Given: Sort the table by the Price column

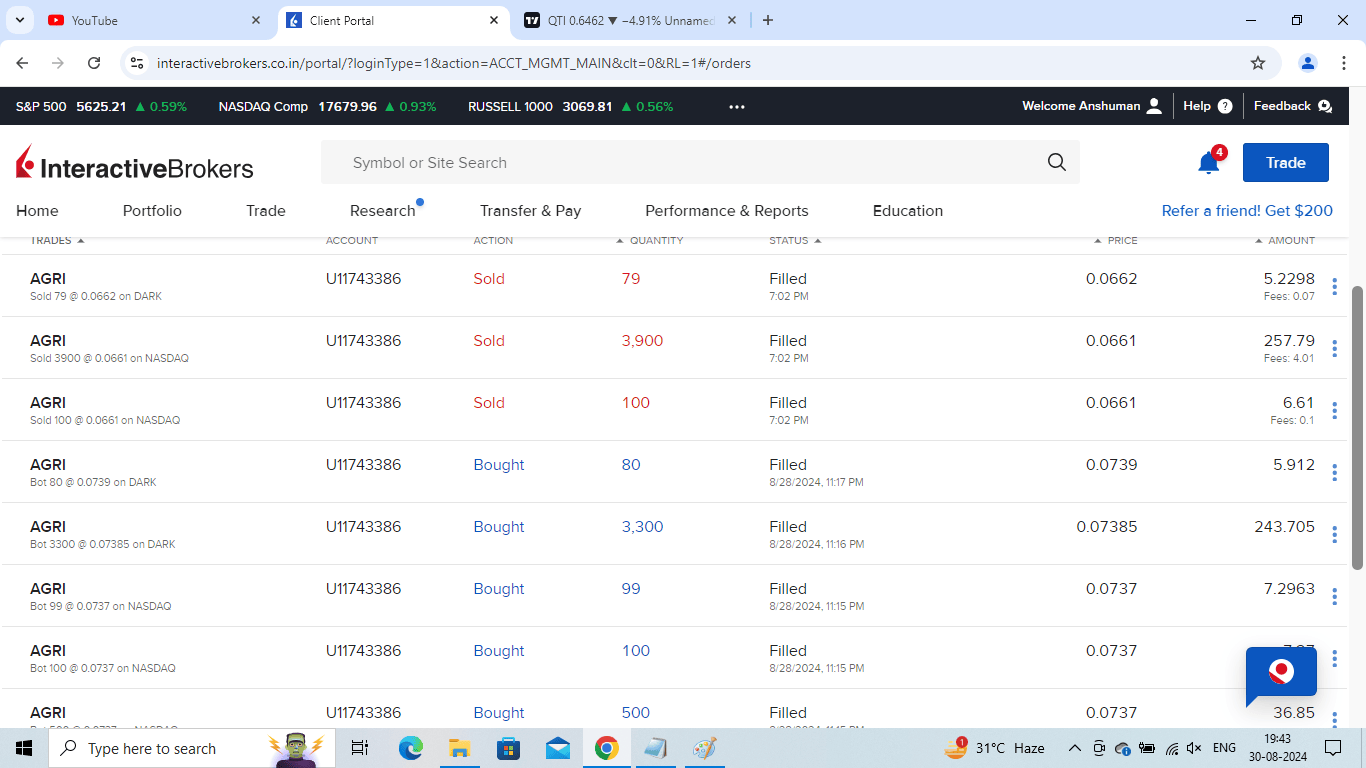Looking at the screenshot, I should [x=1116, y=240].
